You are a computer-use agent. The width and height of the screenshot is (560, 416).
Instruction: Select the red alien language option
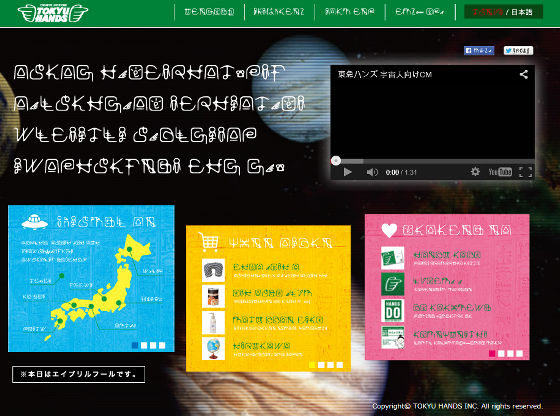[x=488, y=12]
